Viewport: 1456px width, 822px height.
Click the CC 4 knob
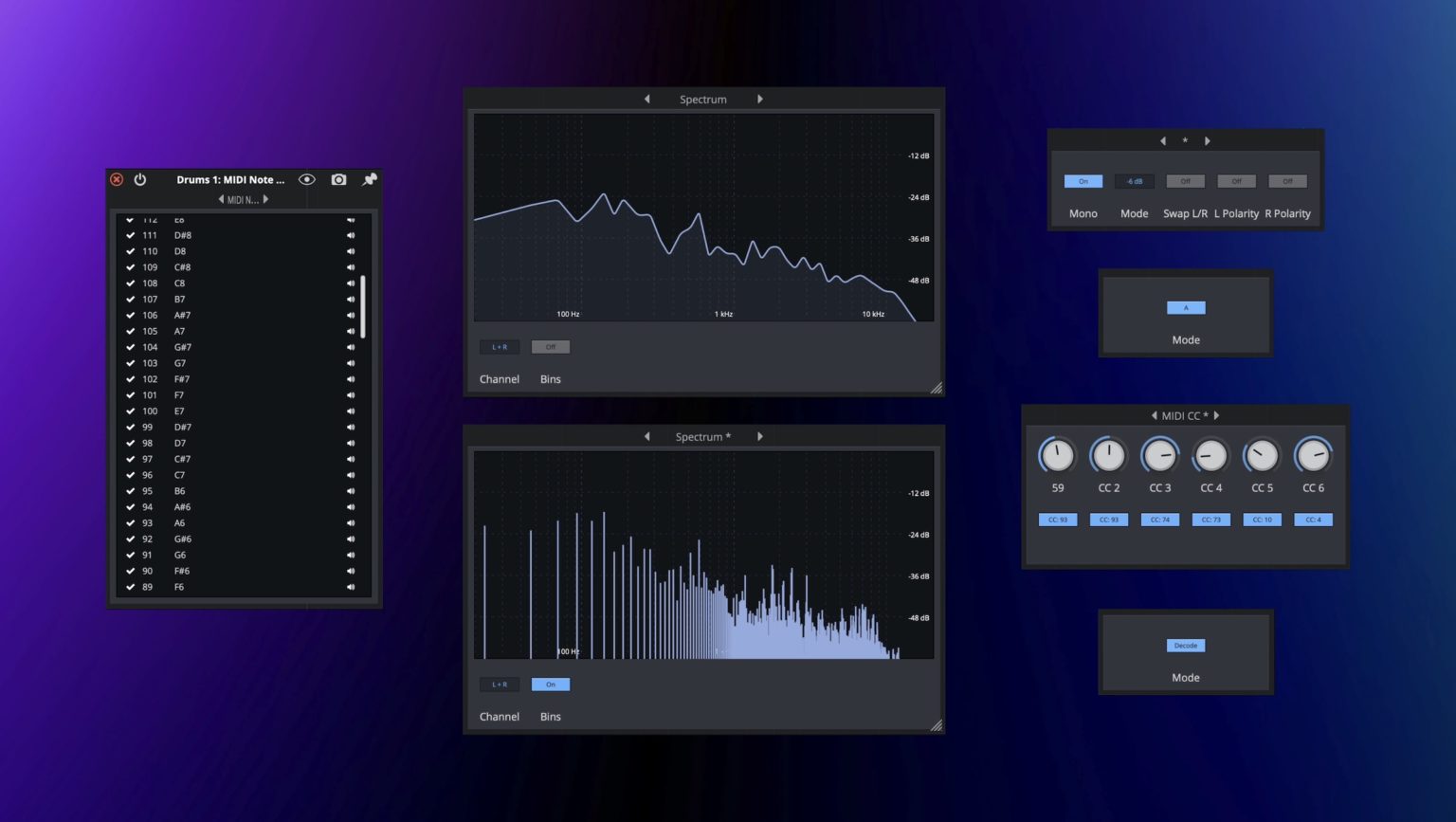[1210, 458]
